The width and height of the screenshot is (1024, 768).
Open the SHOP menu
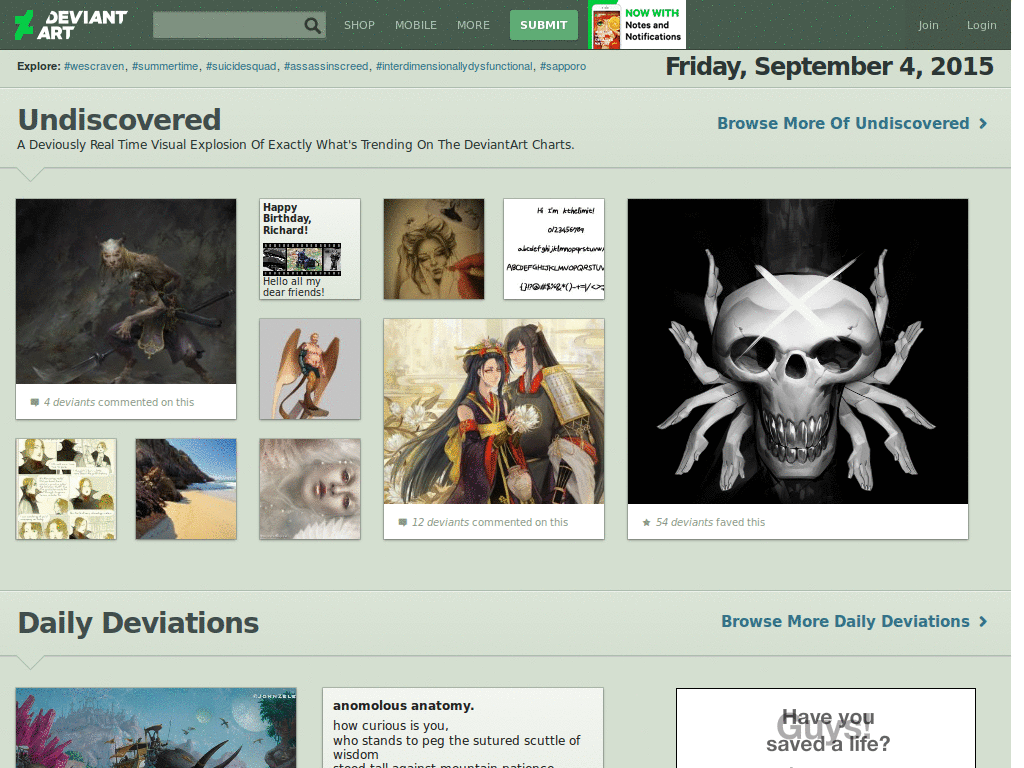(359, 25)
